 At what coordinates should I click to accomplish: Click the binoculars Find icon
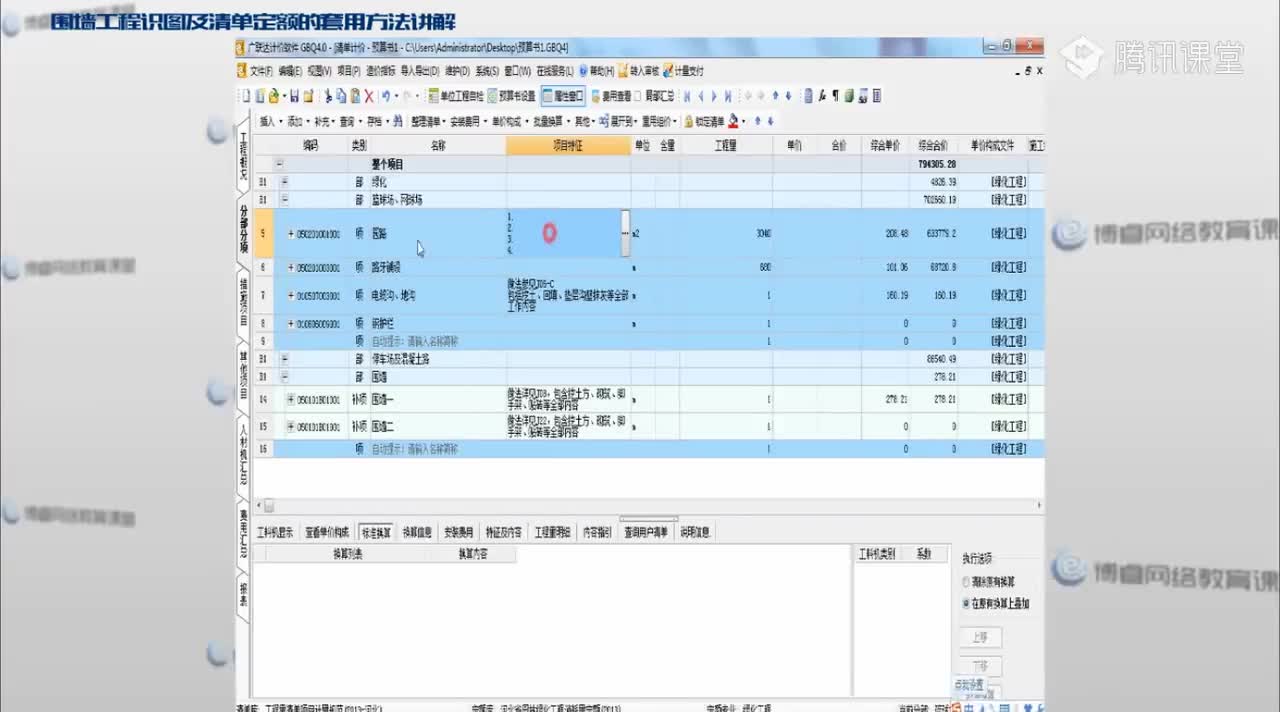pos(397,121)
